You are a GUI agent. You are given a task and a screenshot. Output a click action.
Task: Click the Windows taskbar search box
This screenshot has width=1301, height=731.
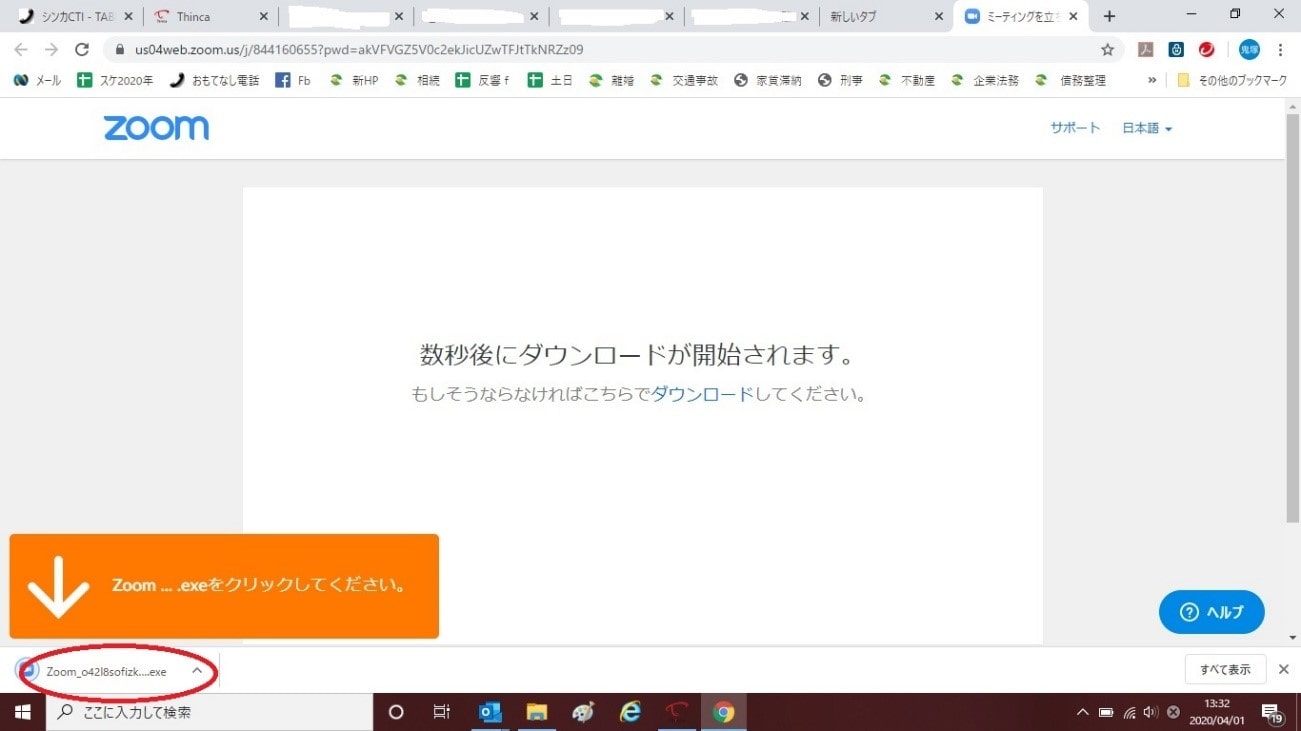click(209, 712)
